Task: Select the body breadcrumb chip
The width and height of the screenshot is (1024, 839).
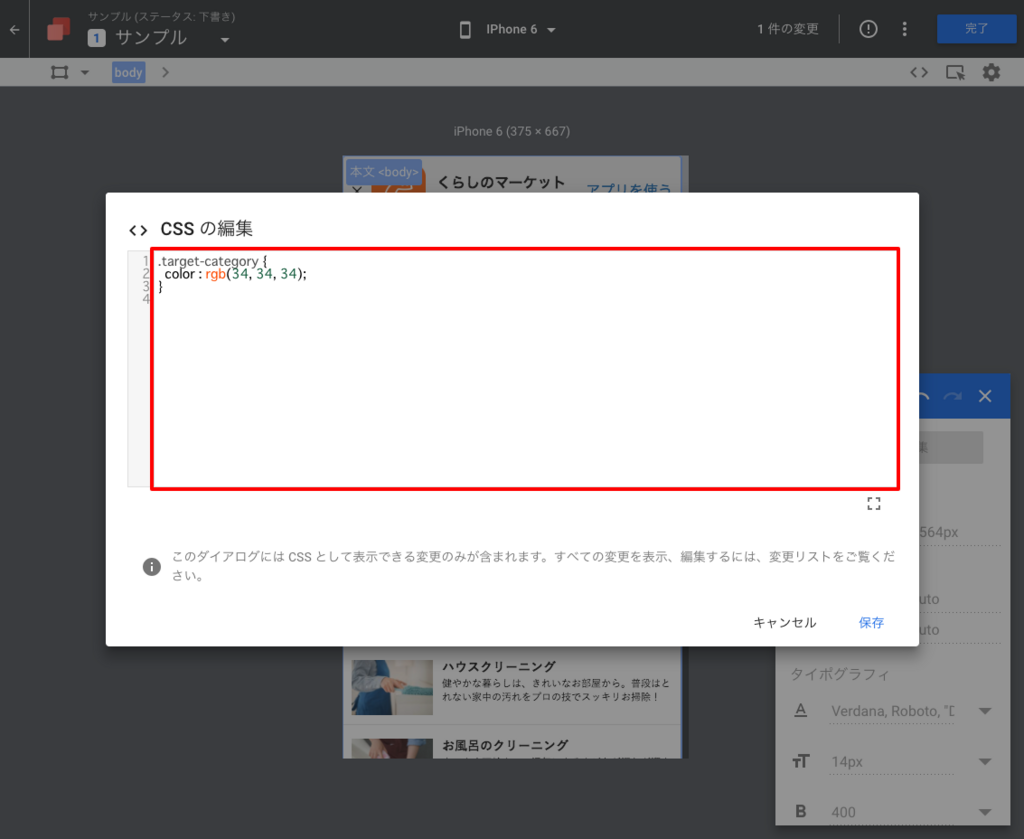Action: (x=127, y=72)
